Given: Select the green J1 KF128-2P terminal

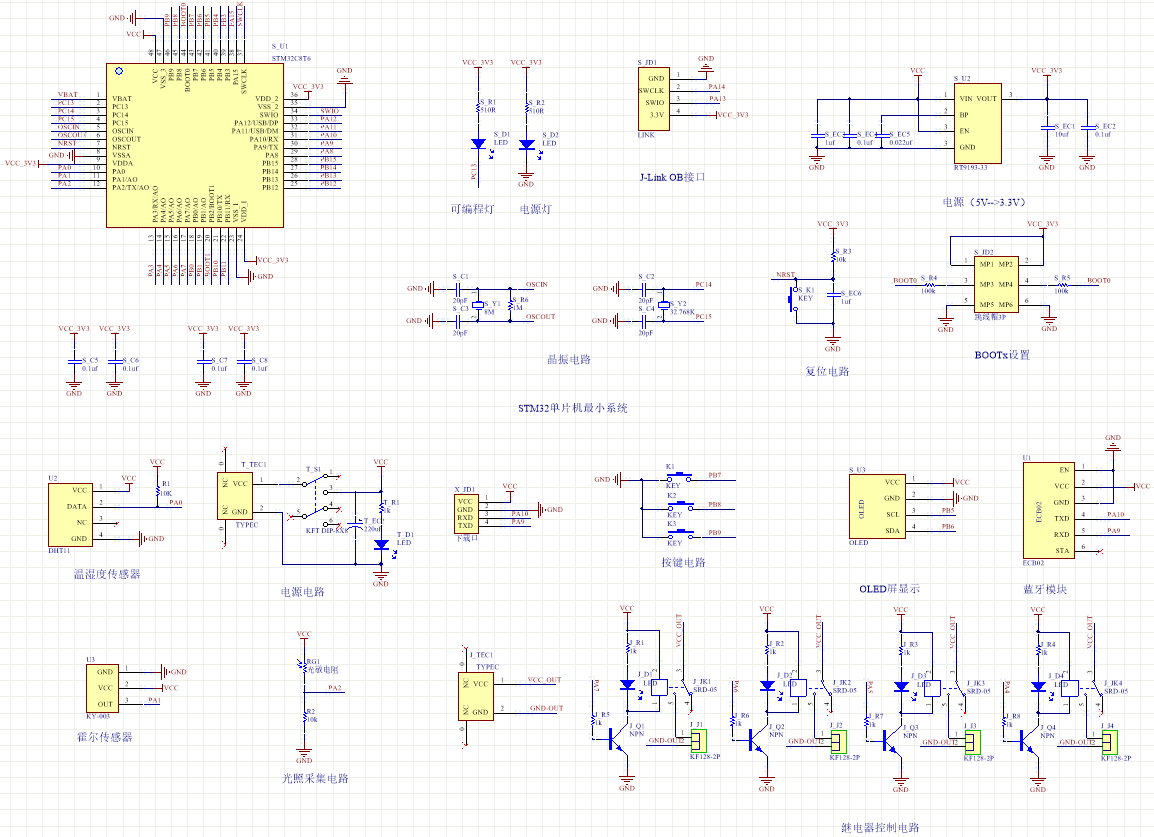Looking at the screenshot, I should tap(698, 741).
